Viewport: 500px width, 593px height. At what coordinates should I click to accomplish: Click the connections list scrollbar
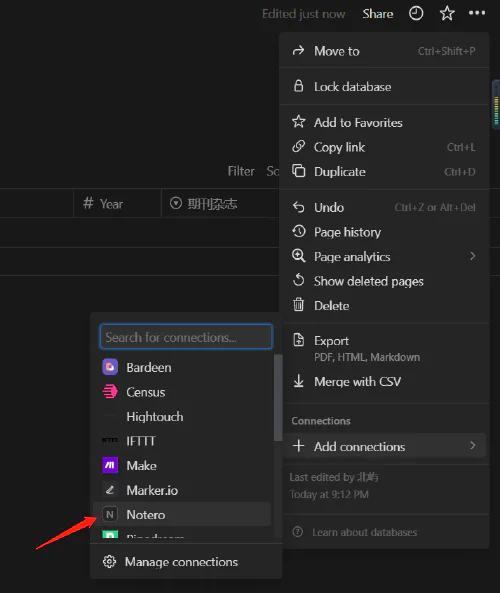[278, 397]
